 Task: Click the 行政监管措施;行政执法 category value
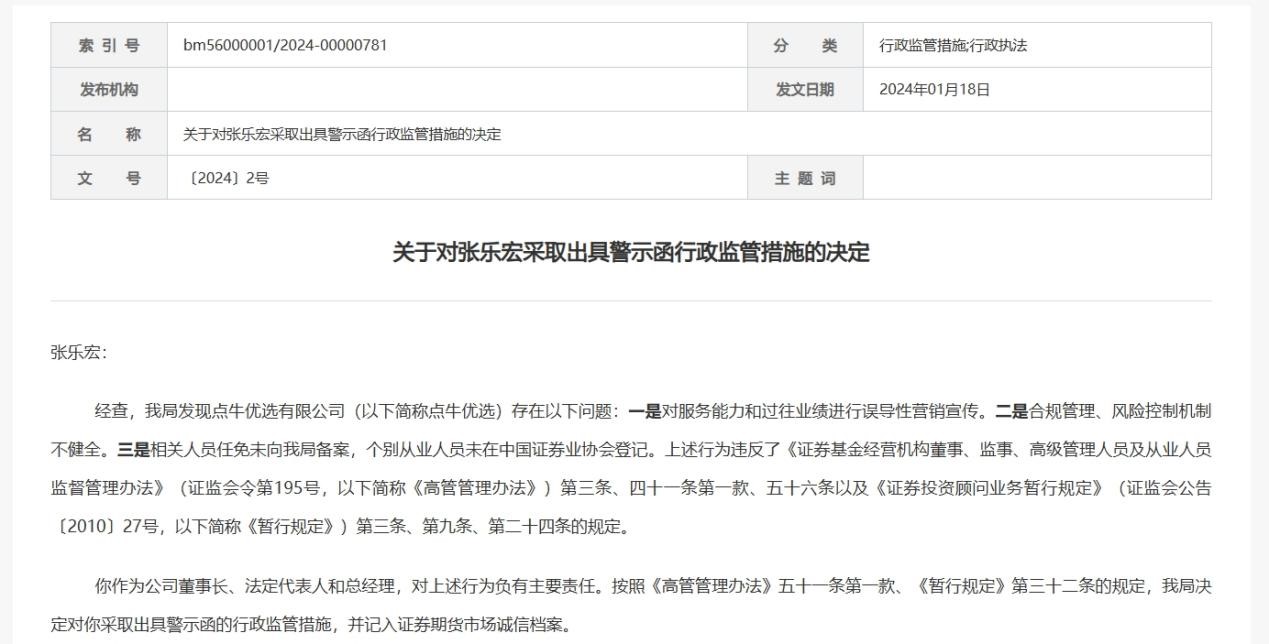(x=952, y=45)
